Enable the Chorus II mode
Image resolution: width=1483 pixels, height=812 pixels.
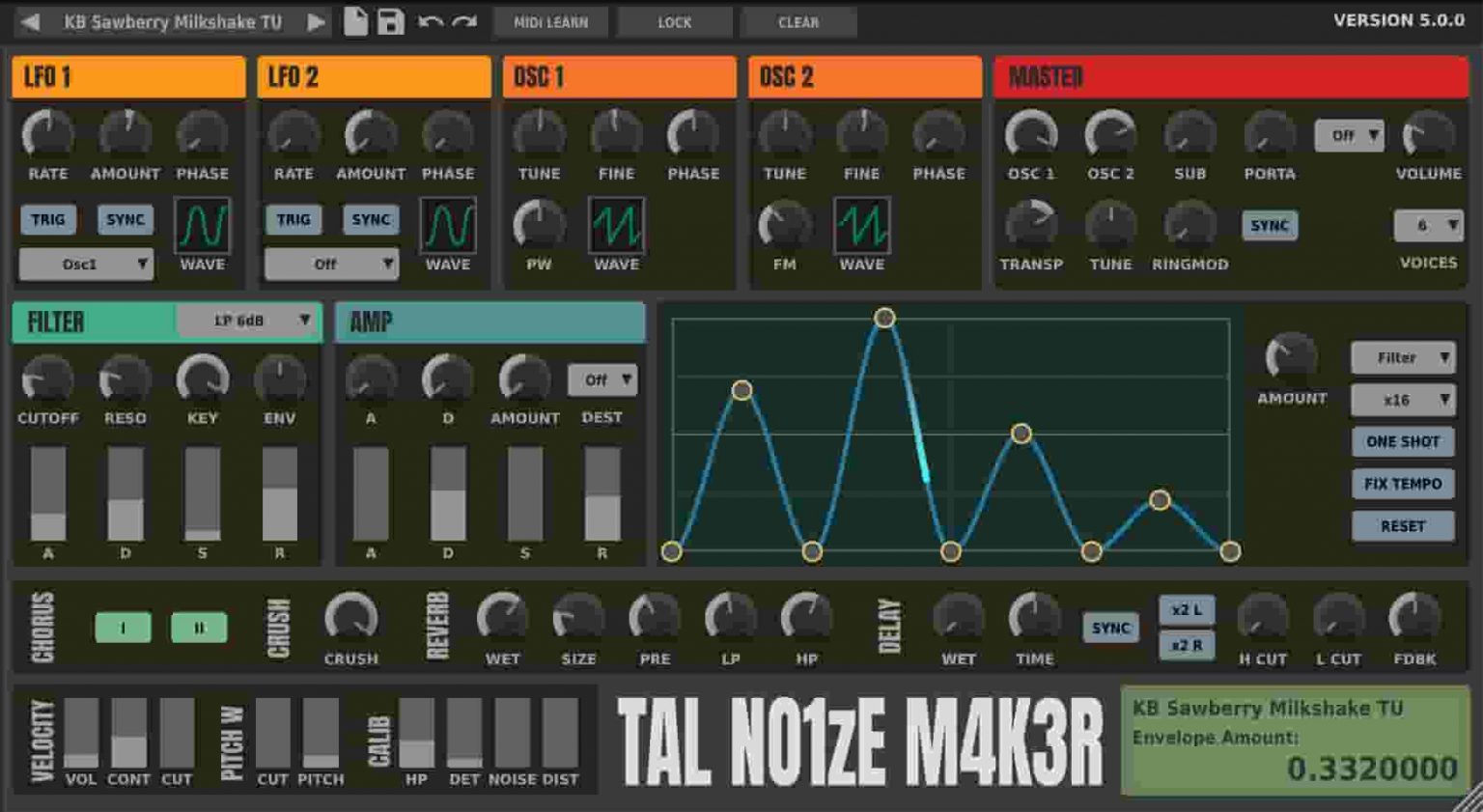coord(200,628)
